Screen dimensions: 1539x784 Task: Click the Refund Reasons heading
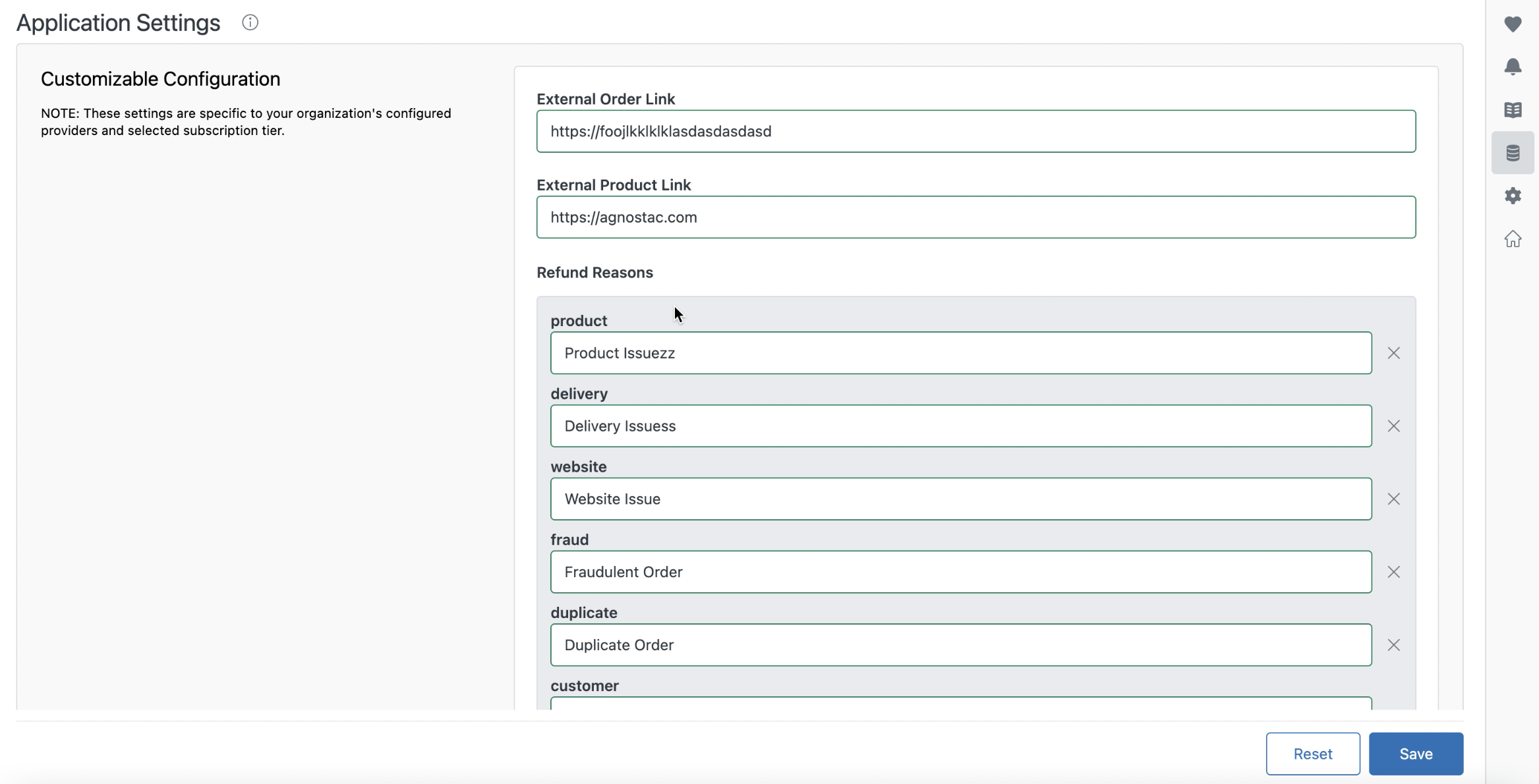click(x=595, y=273)
